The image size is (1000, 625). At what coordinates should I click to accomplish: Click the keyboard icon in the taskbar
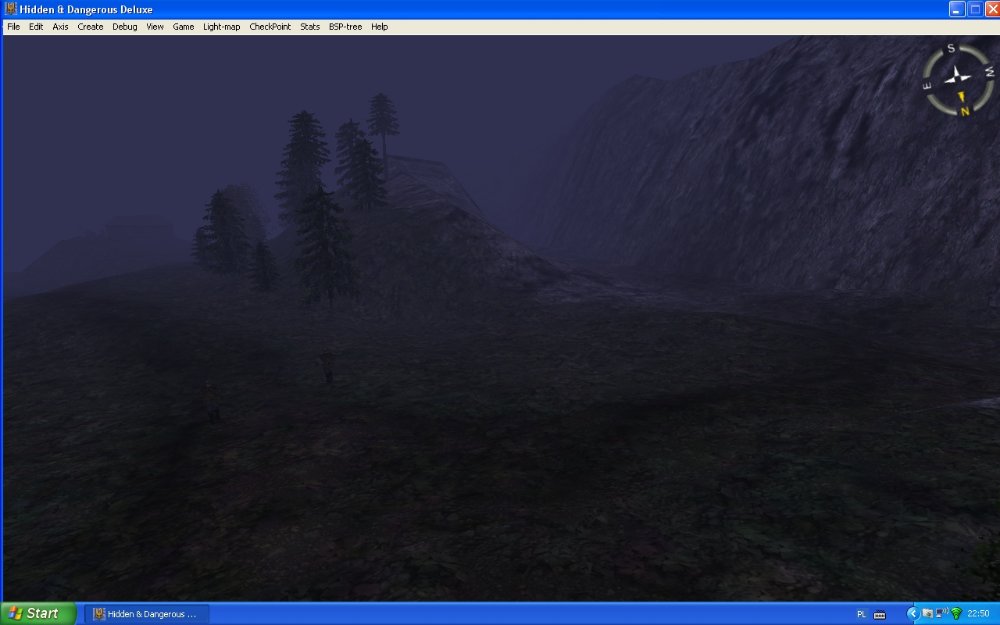coord(880,614)
